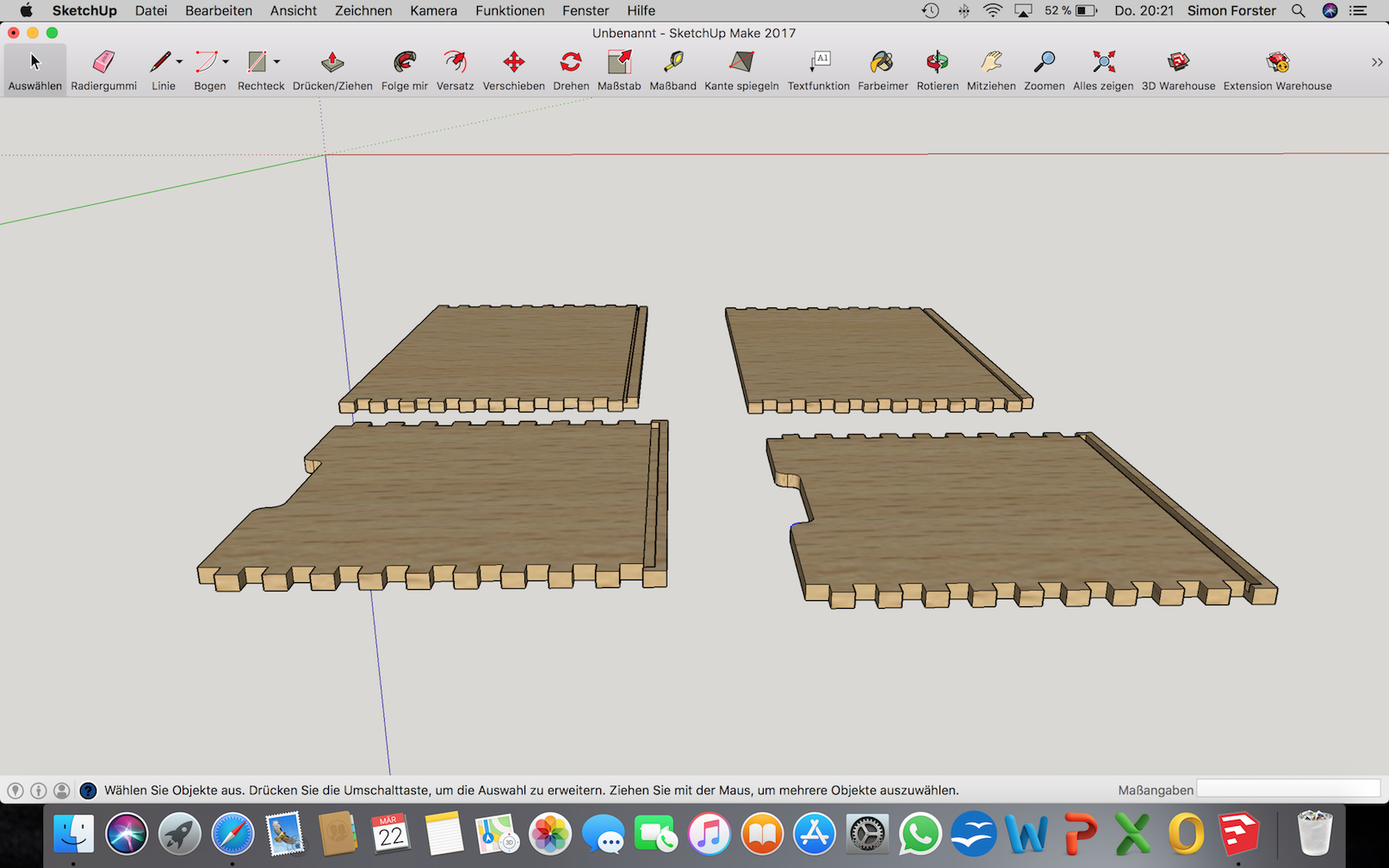Expand the Linie tool dropdown arrow
Viewport: 1389px width, 868px height.
[x=179, y=62]
